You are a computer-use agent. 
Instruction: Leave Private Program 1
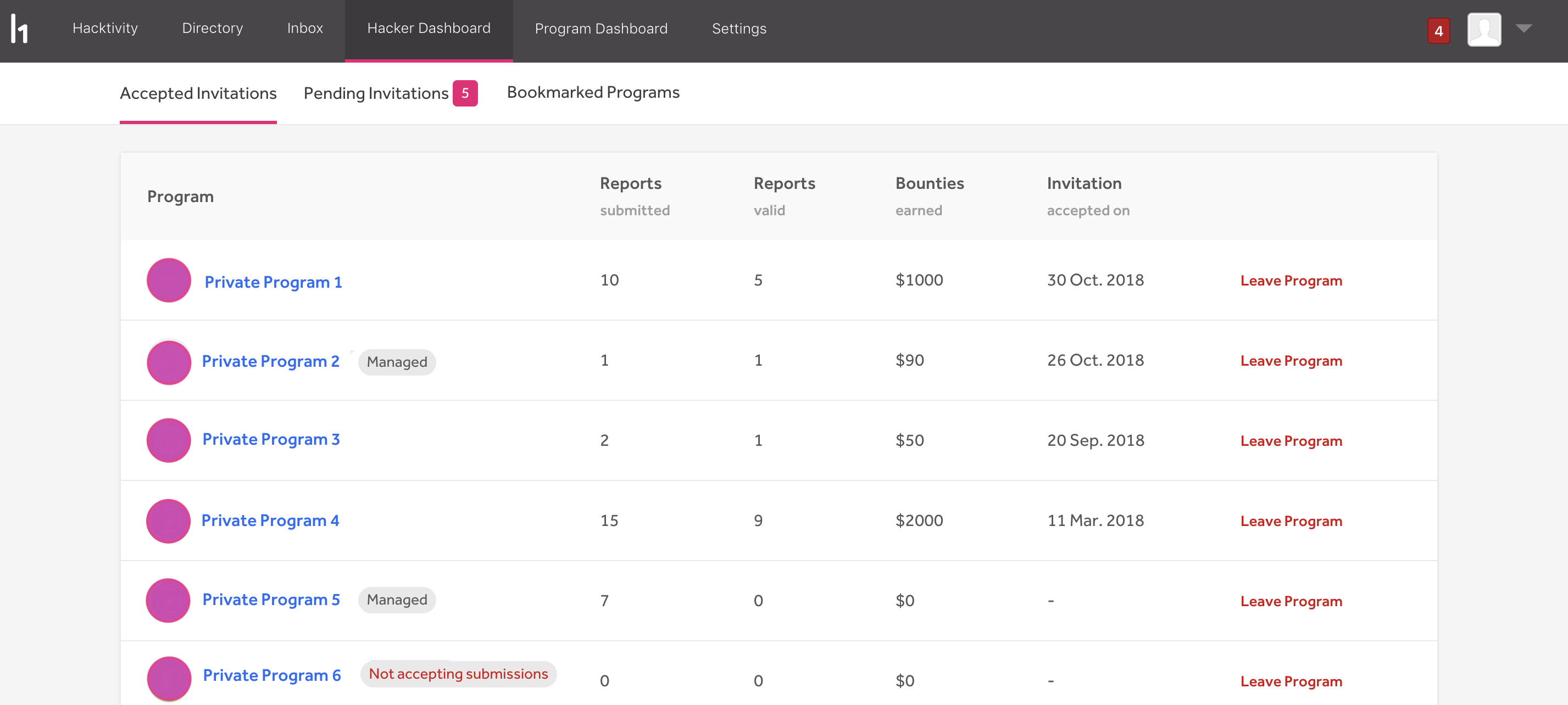pyautogui.click(x=1291, y=281)
